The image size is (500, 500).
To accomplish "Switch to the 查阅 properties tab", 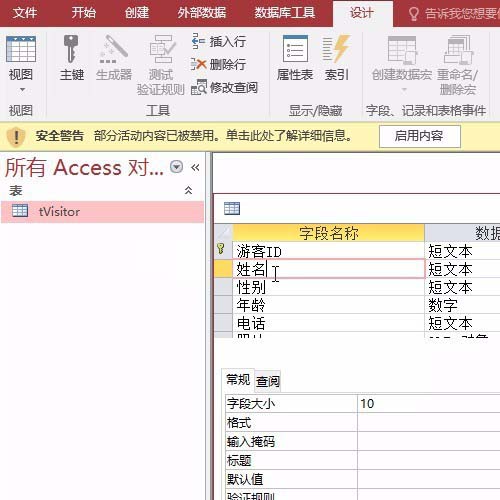I will pos(268,381).
